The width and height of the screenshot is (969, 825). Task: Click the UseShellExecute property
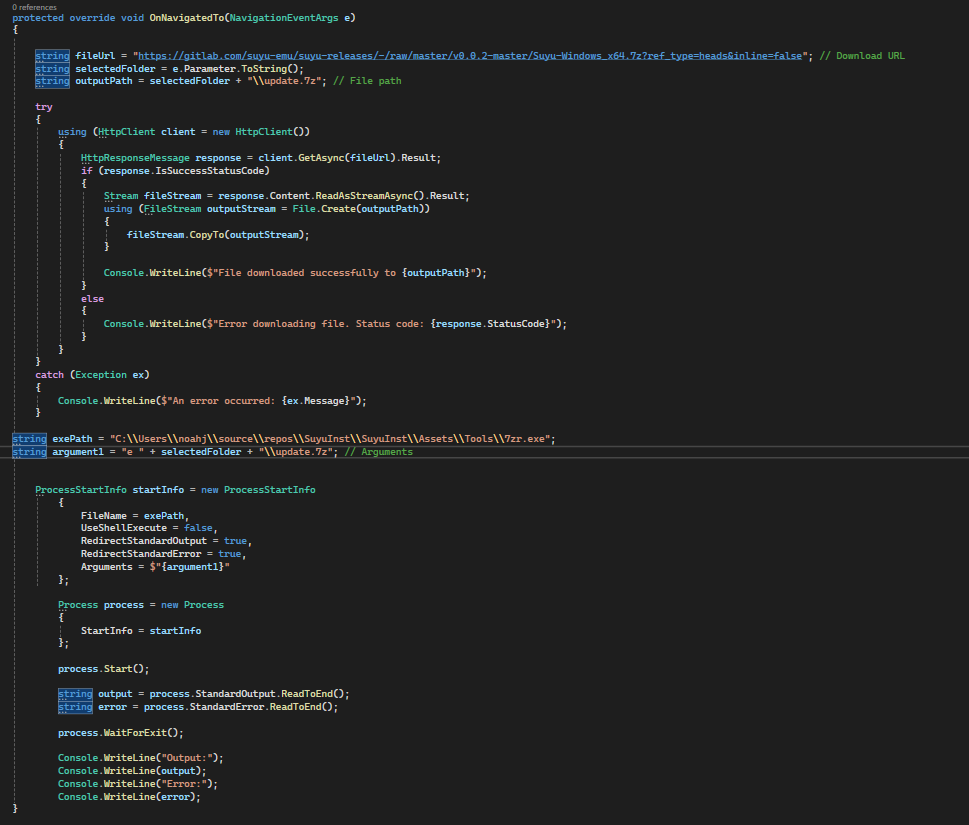coord(124,528)
